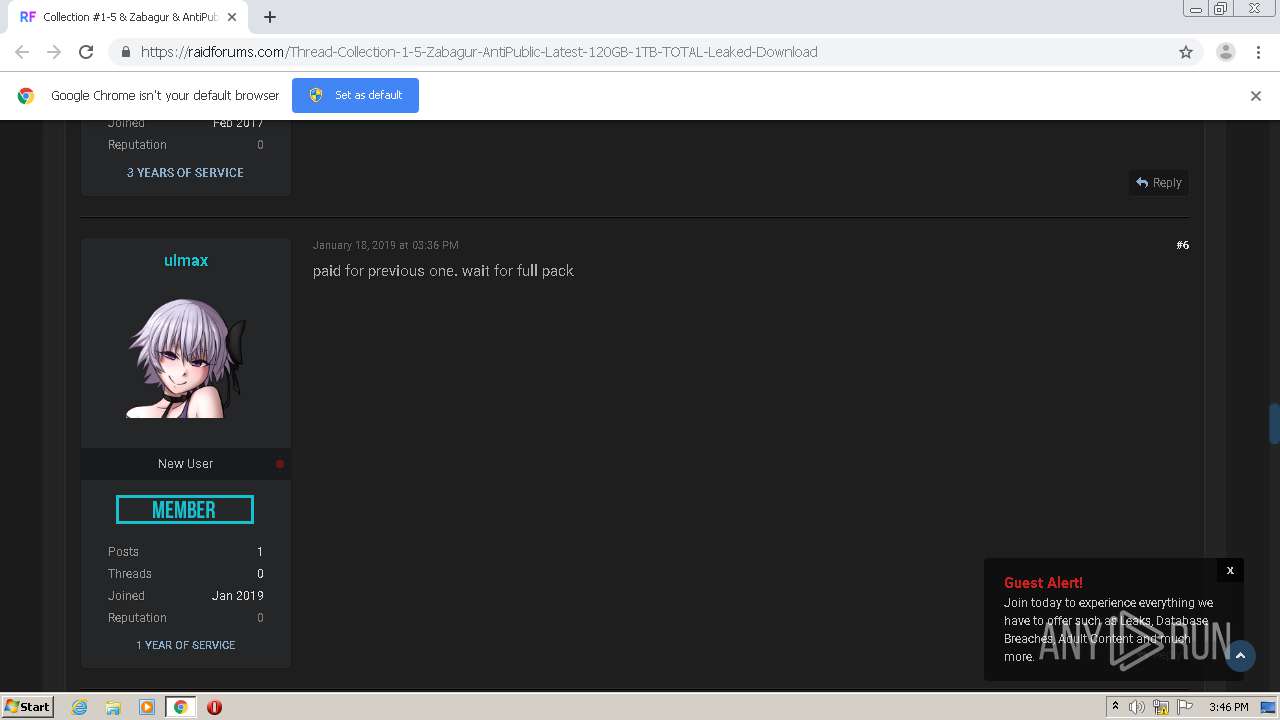Viewport: 1280px width, 720px height.
Task: Open the Chrome profile avatar menu
Action: click(1225, 52)
